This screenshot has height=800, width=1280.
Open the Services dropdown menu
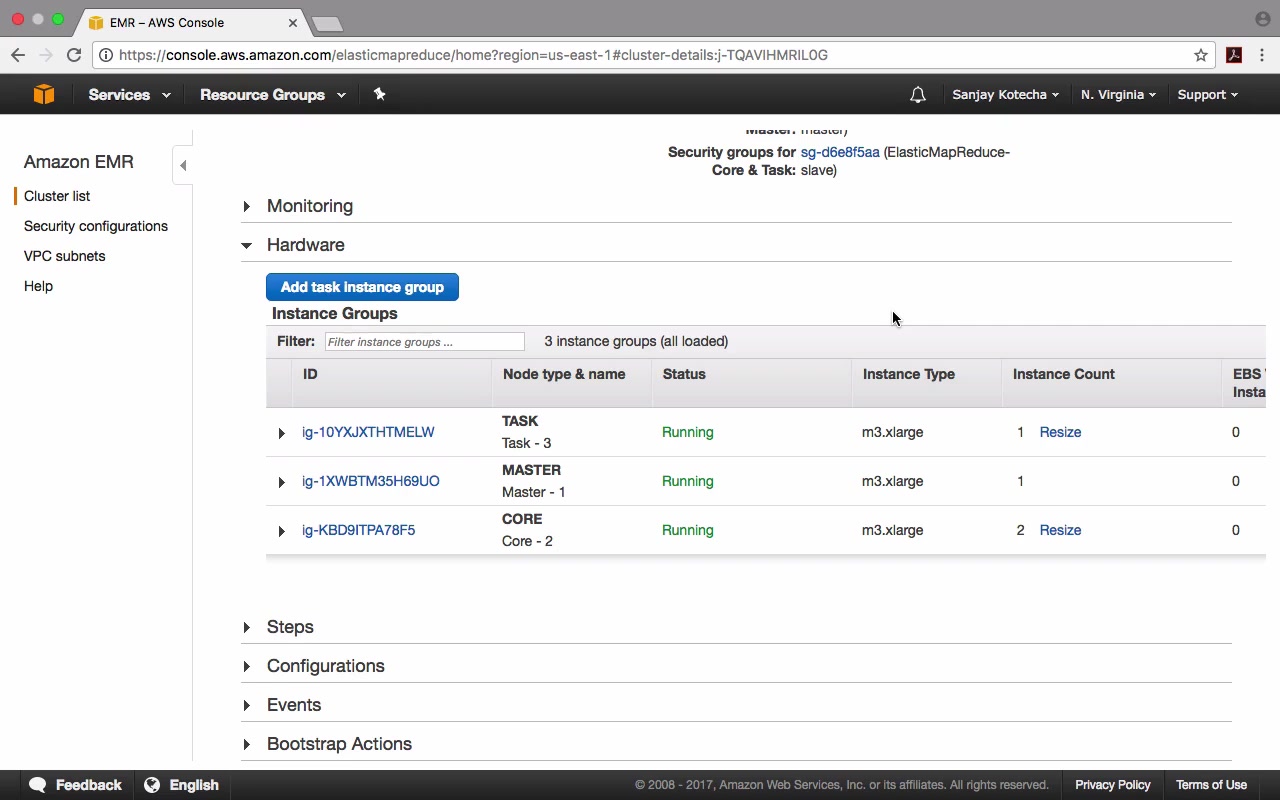[x=128, y=95]
